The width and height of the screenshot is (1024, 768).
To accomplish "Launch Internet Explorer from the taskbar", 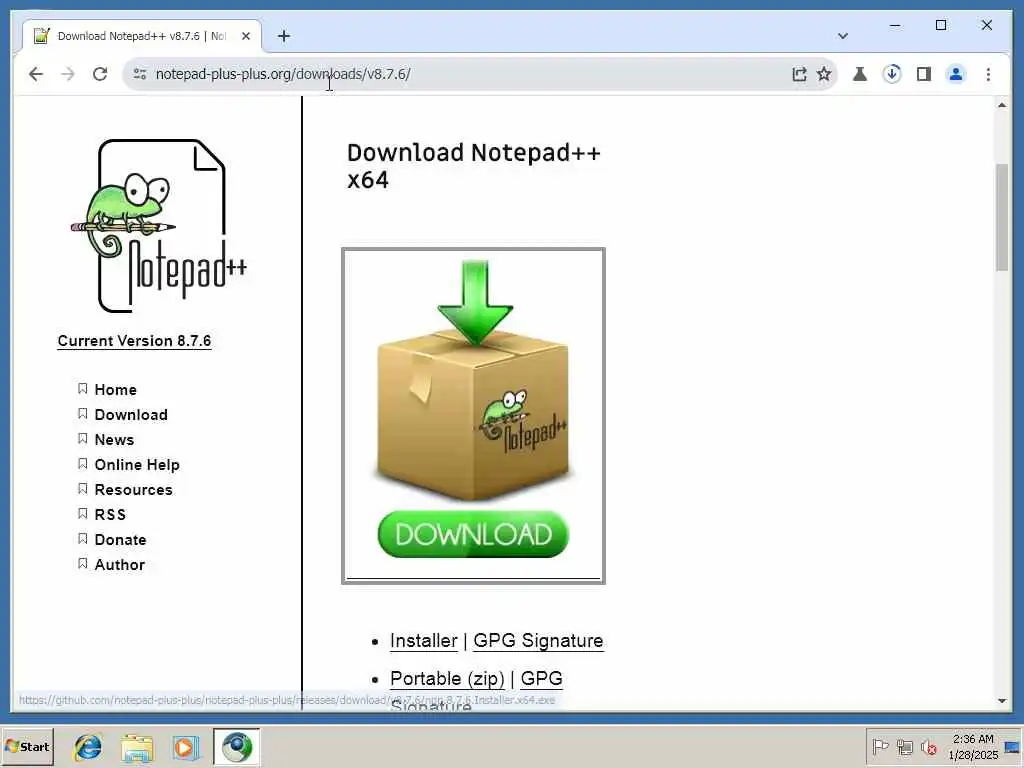I will point(88,747).
